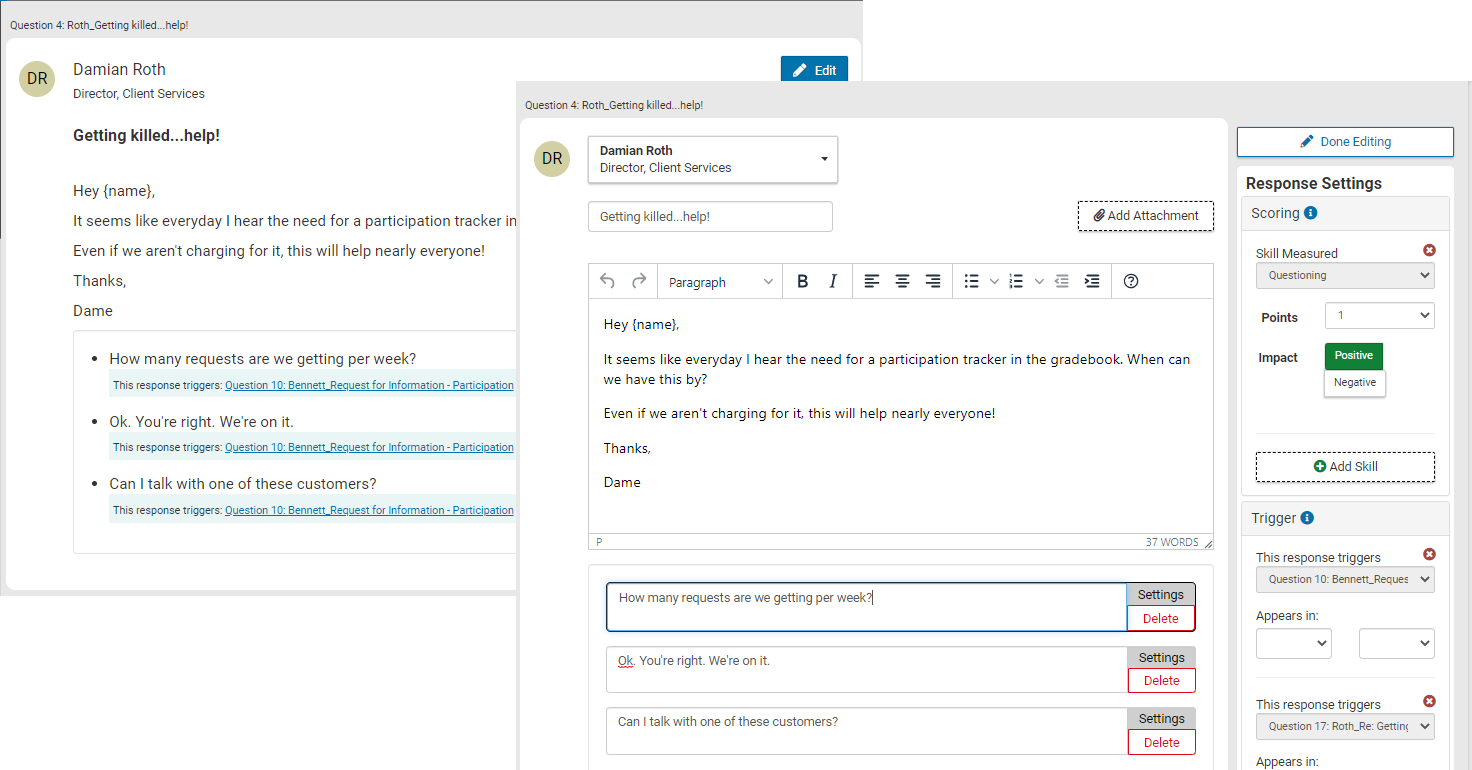
Task: Open the Paragraph style dropdown
Action: tap(719, 281)
